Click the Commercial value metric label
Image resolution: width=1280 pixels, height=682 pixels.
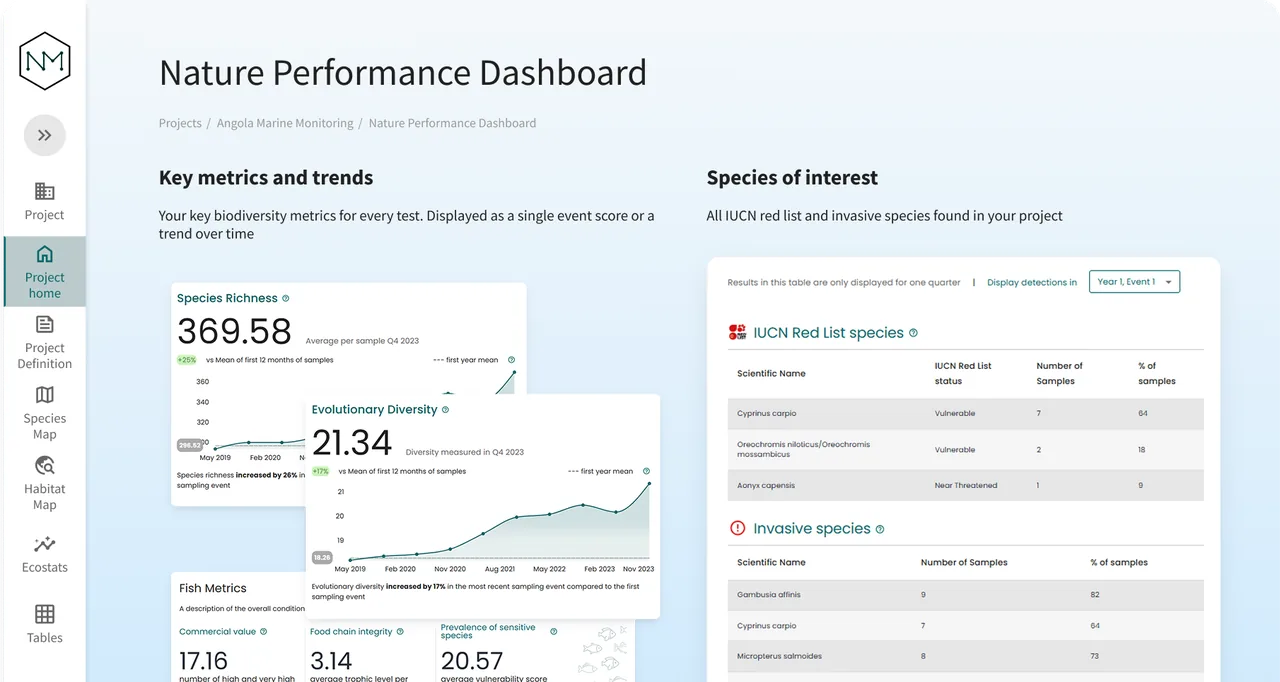pyautogui.click(x=218, y=632)
